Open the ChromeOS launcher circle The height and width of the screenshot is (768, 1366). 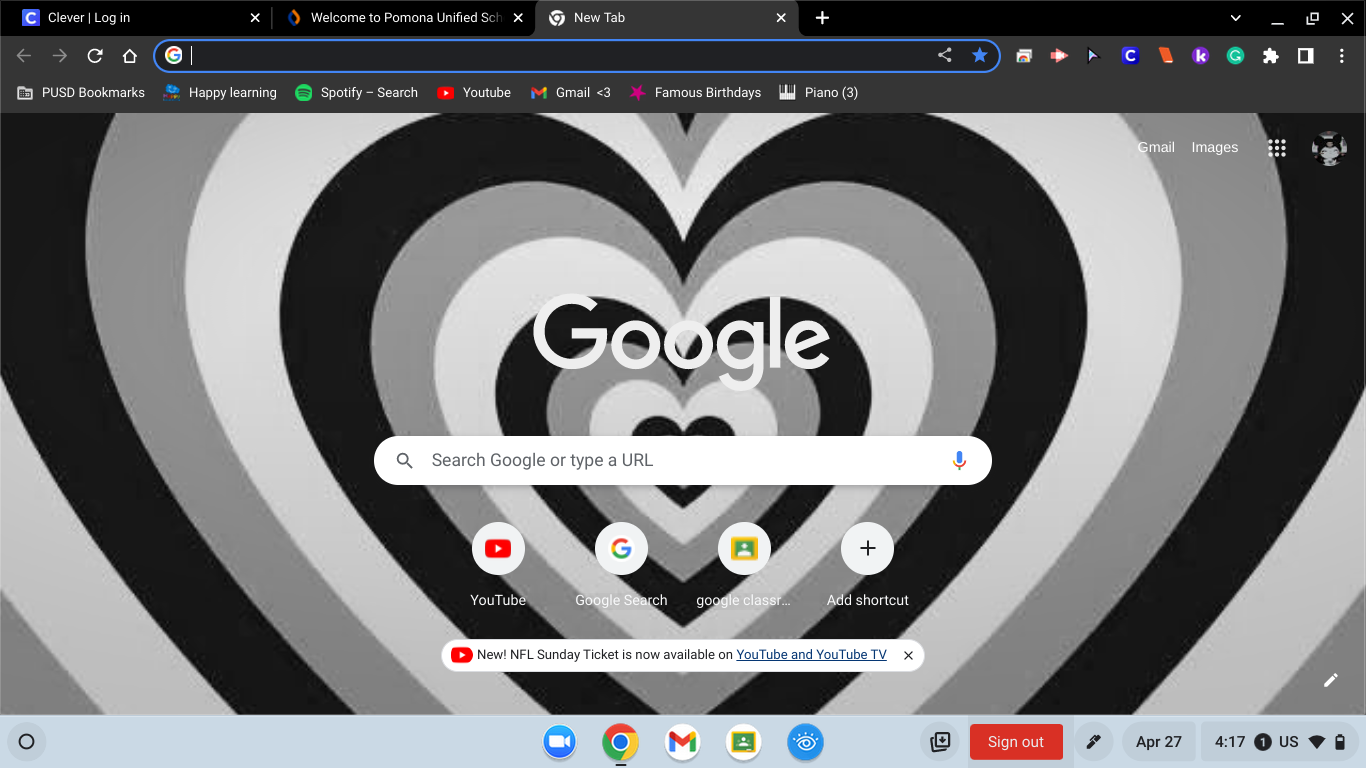pyautogui.click(x=27, y=742)
